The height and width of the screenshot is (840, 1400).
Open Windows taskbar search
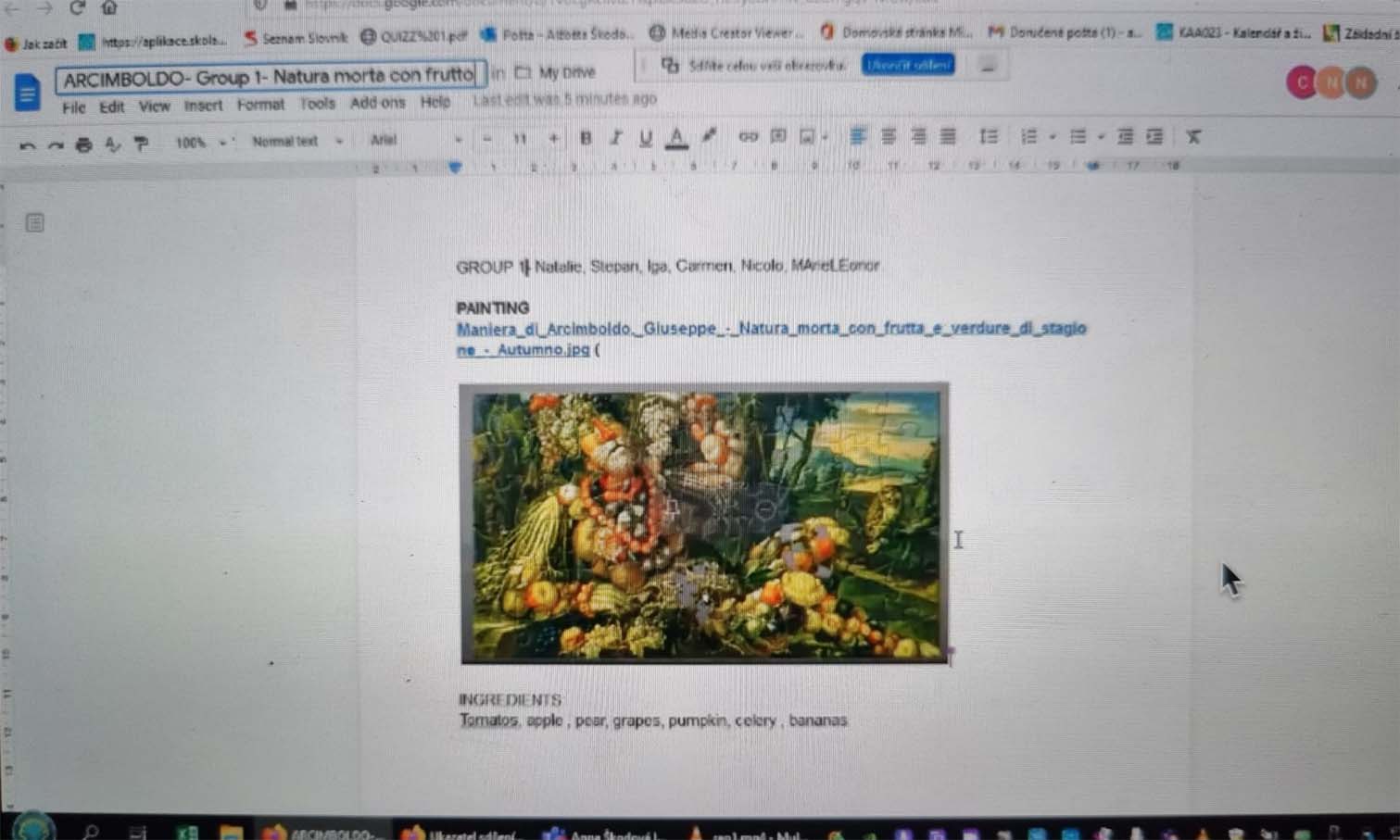pos(91,832)
